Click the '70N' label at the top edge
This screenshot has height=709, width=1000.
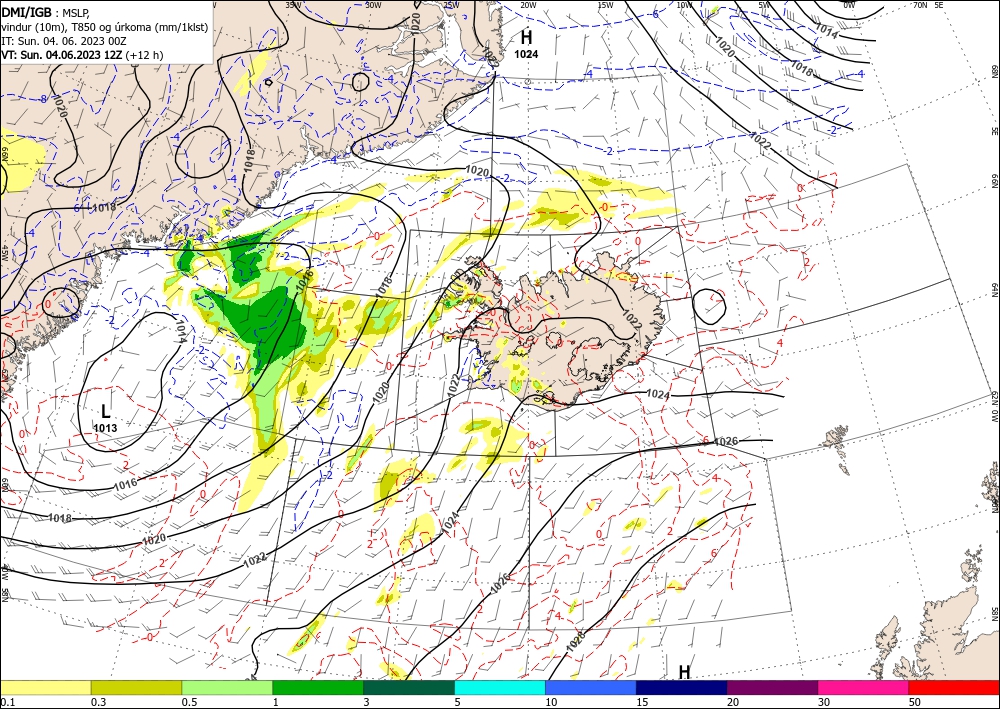(920, 5)
